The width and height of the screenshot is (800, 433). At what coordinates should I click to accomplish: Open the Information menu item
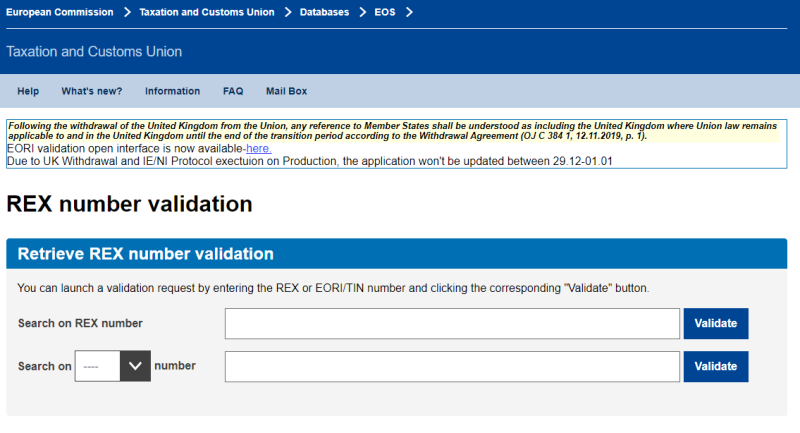pos(172,91)
